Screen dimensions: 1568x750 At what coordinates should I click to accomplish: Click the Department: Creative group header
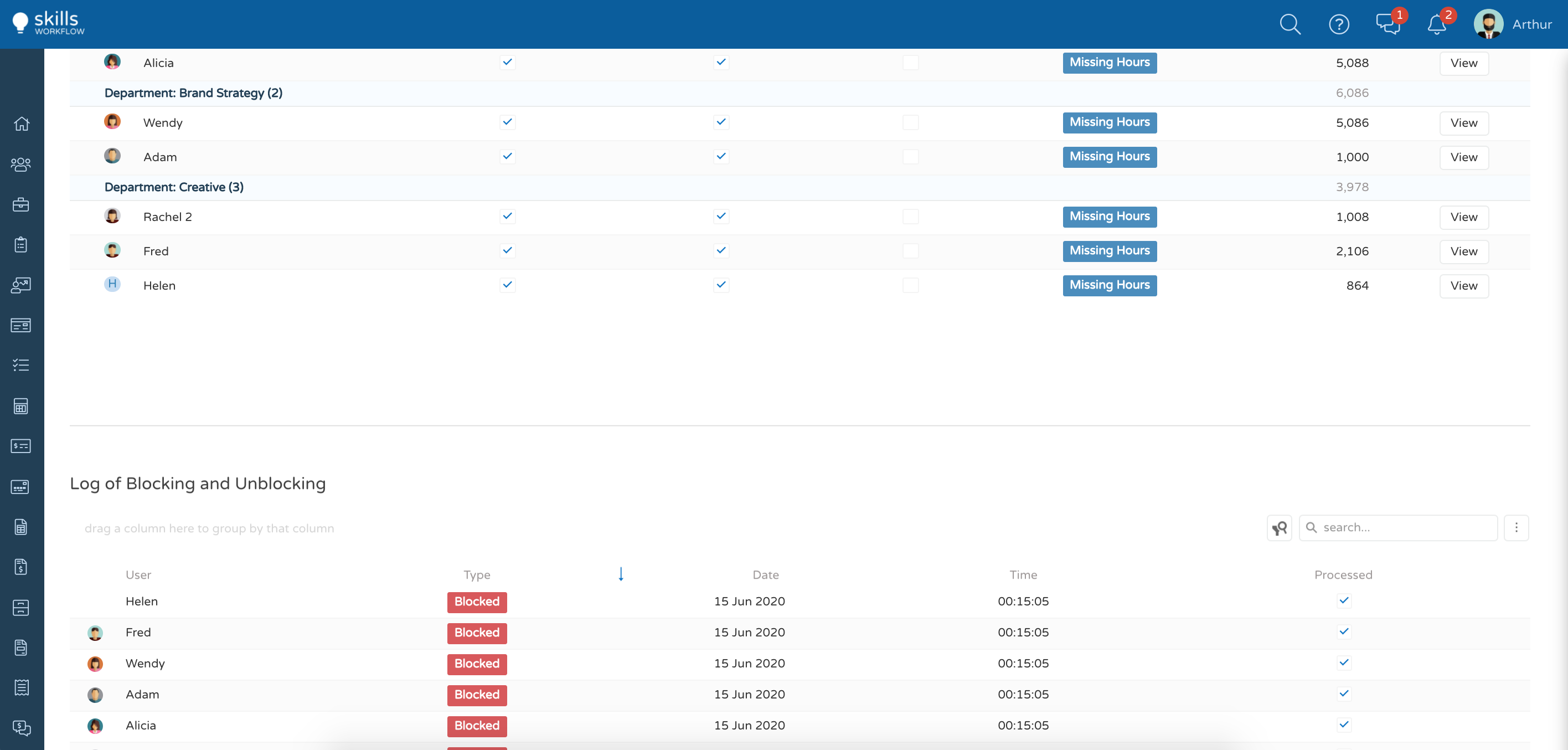(174, 187)
